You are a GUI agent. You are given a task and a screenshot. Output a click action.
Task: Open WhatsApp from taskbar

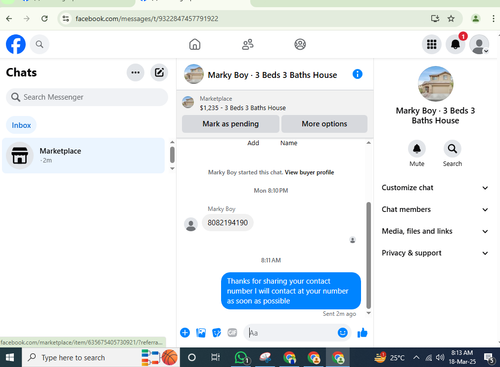(241, 358)
